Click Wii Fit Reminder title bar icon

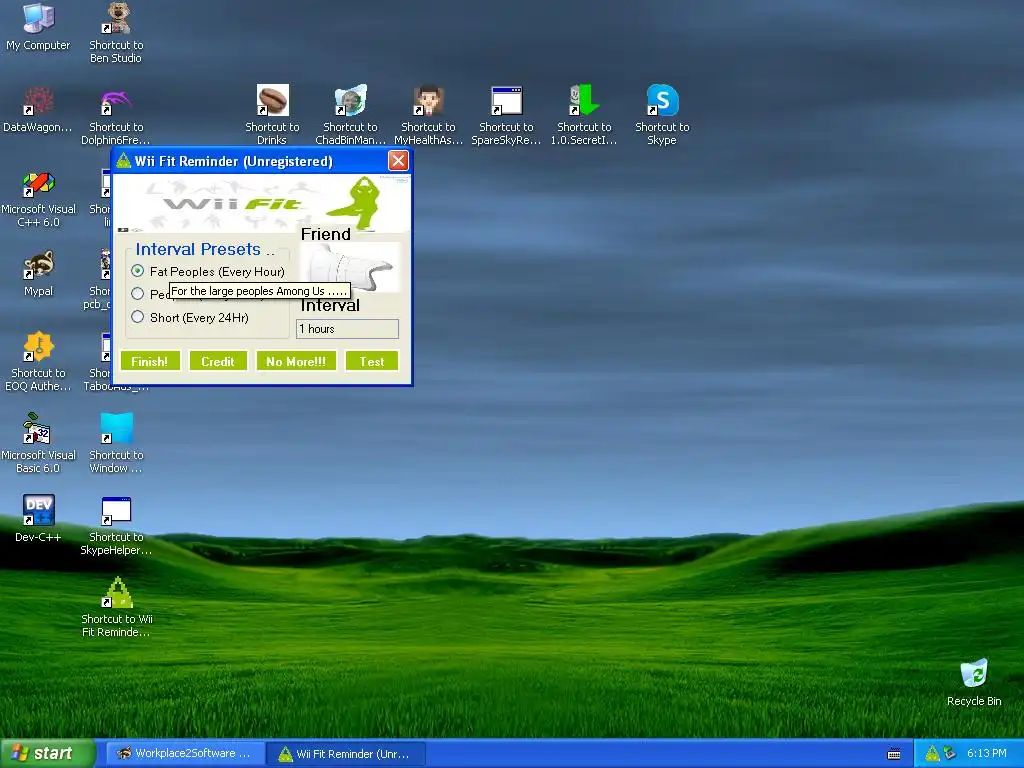pyautogui.click(x=123, y=161)
